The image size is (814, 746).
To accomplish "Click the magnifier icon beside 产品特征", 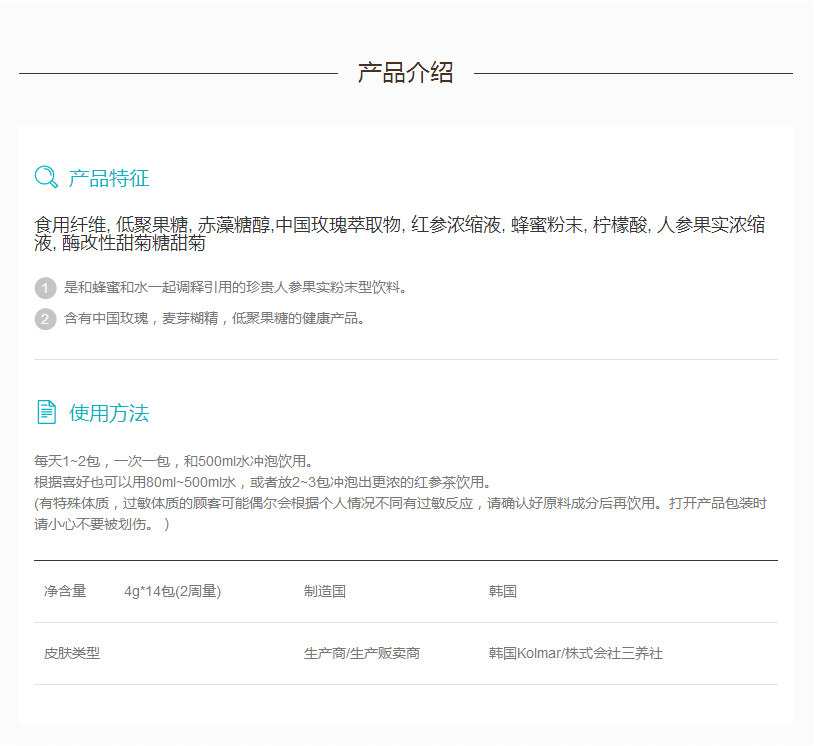I will tap(46, 178).
